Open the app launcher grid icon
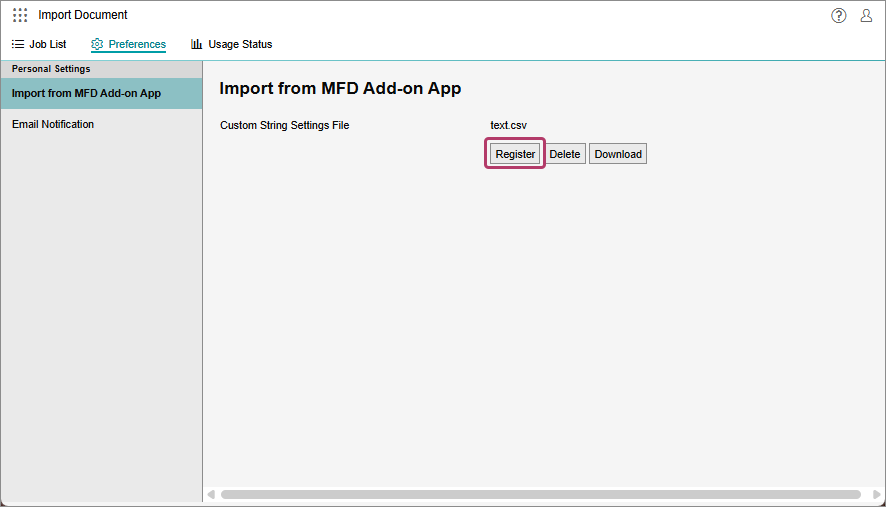Viewport: 886px width, 507px height. [20, 15]
